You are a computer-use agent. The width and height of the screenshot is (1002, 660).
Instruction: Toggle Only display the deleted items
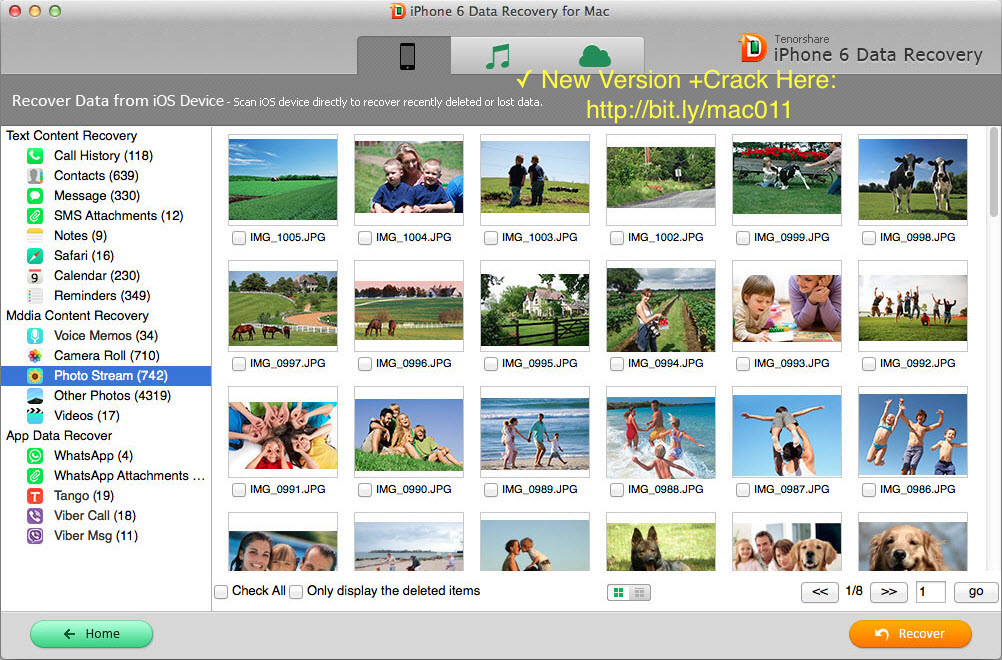tap(296, 592)
